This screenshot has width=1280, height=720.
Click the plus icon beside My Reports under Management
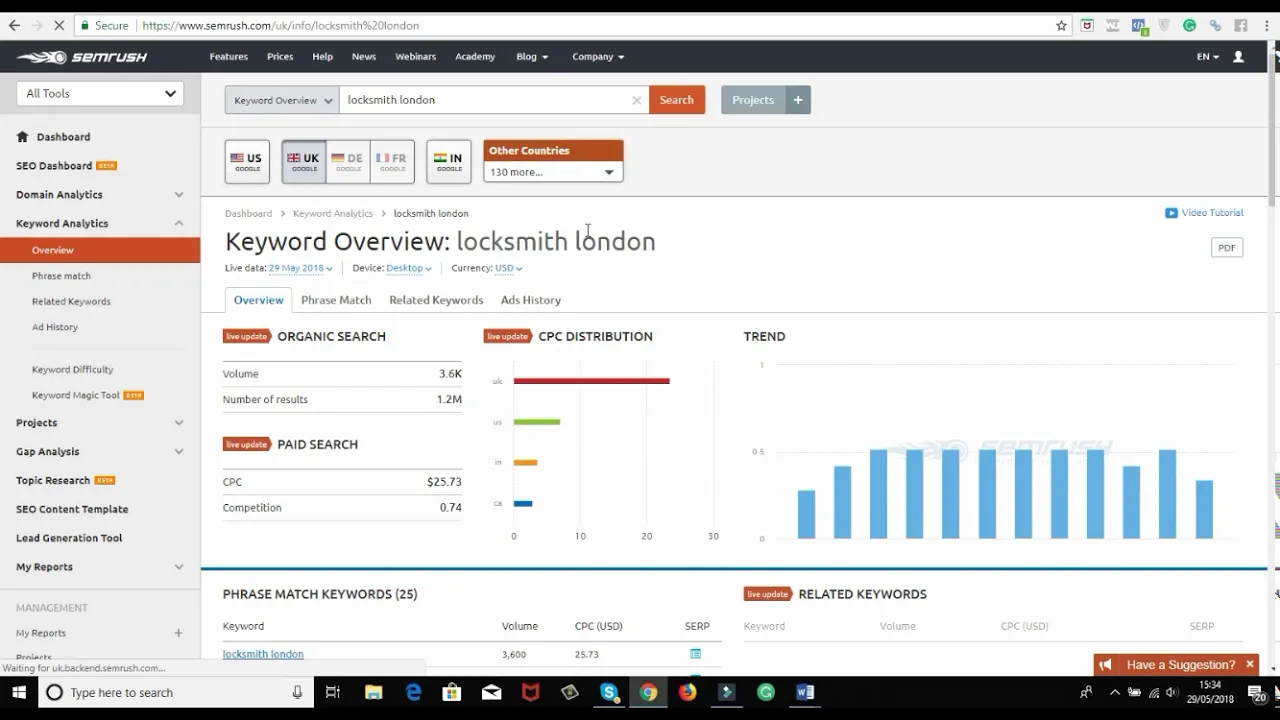click(x=178, y=633)
